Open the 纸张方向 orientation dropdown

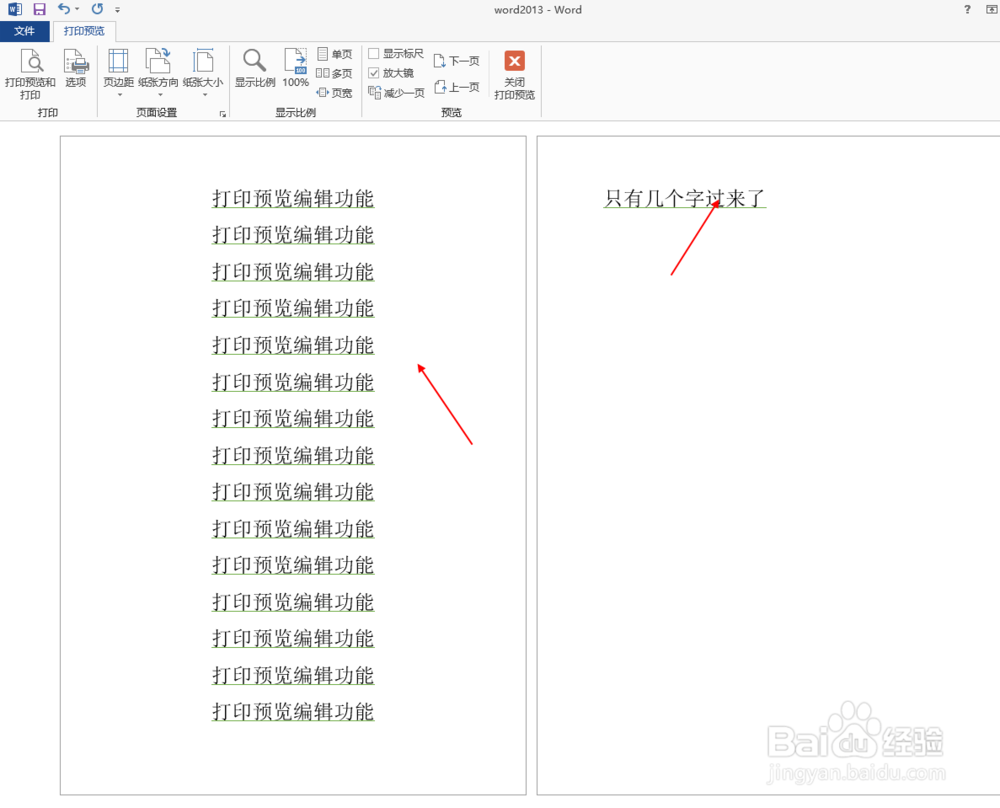(158, 73)
